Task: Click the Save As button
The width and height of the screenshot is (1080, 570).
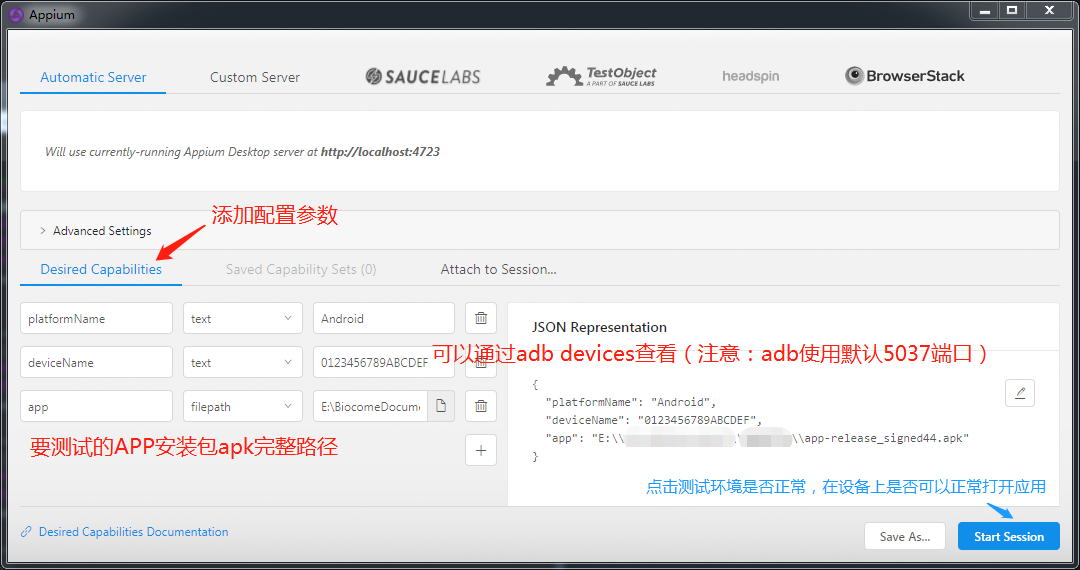Action: [905, 536]
